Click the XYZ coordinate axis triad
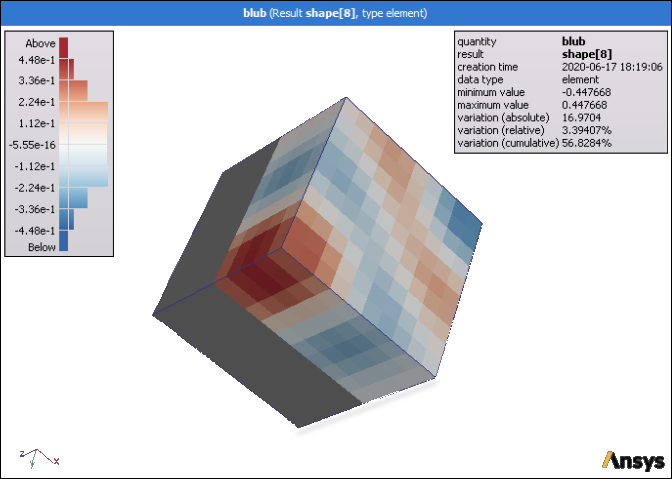Viewport: 672px width, 479px height. [x=39, y=458]
